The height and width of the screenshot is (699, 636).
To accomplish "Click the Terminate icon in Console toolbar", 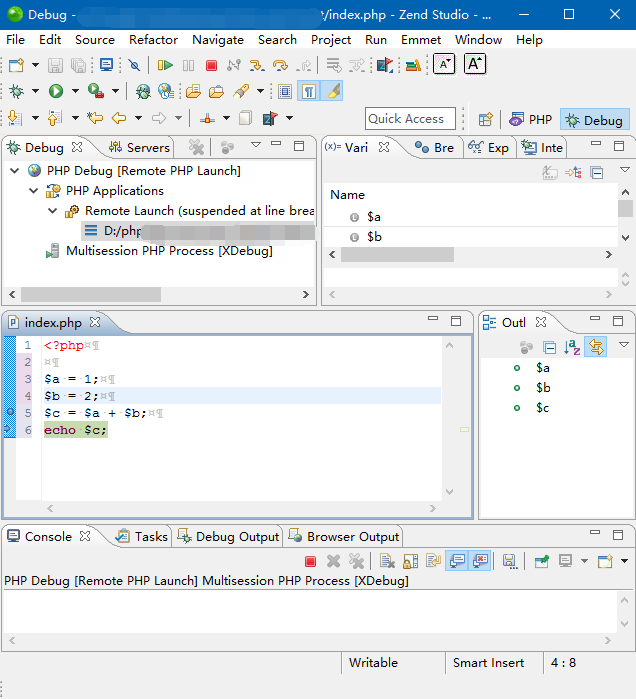I will (x=311, y=561).
